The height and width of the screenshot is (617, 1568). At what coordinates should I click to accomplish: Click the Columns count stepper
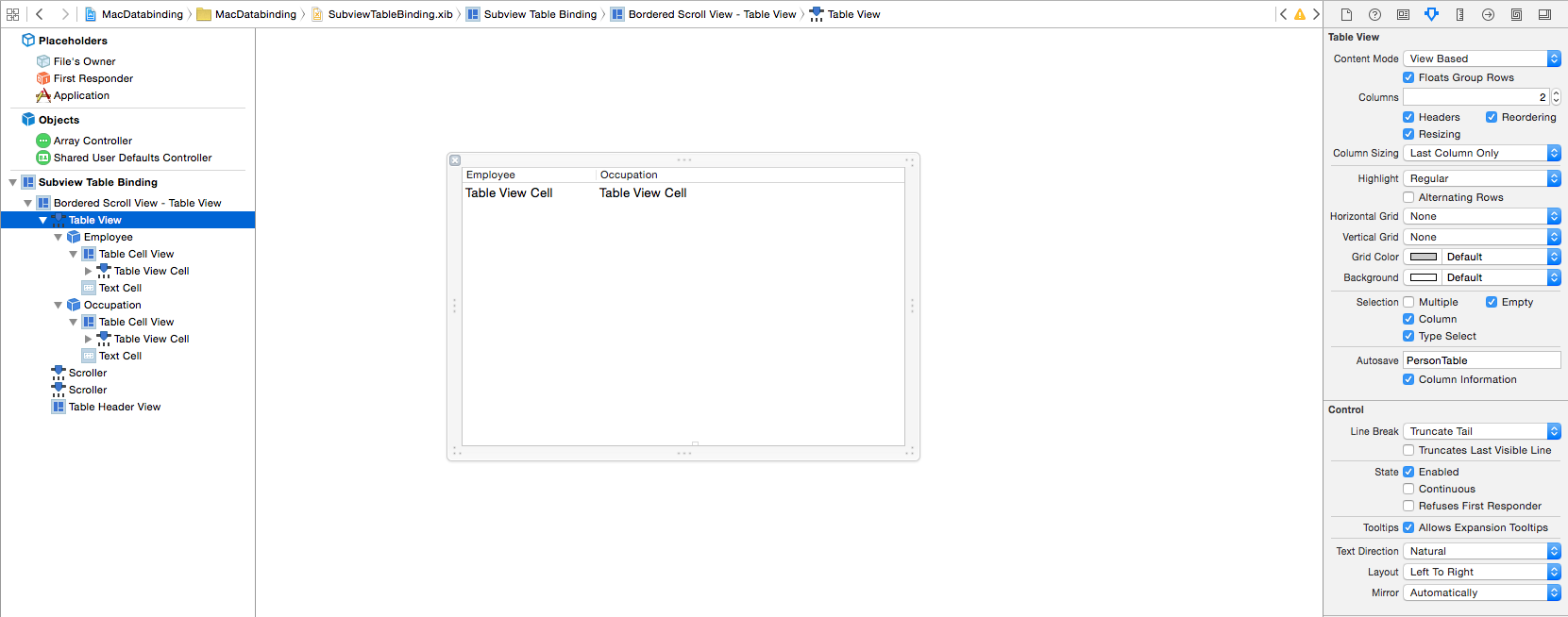coord(1556,96)
